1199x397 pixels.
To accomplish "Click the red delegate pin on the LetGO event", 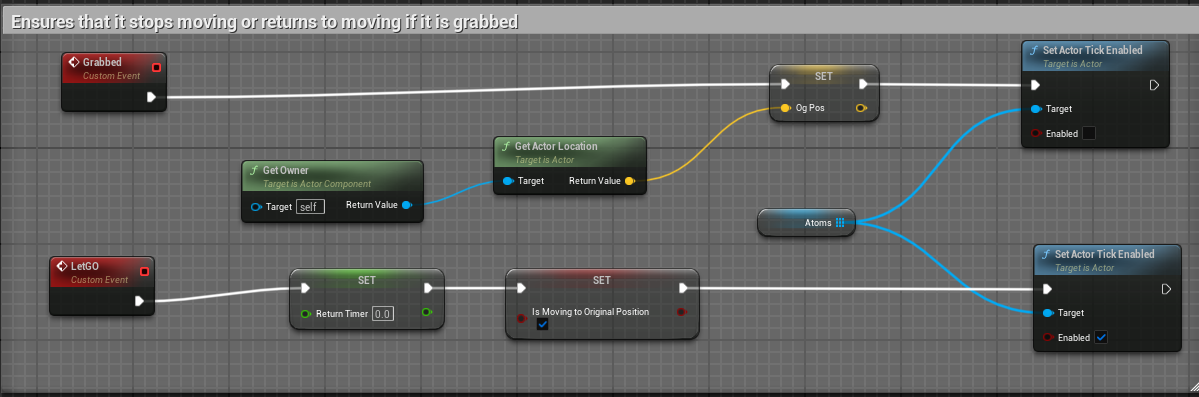I will point(145,271).
